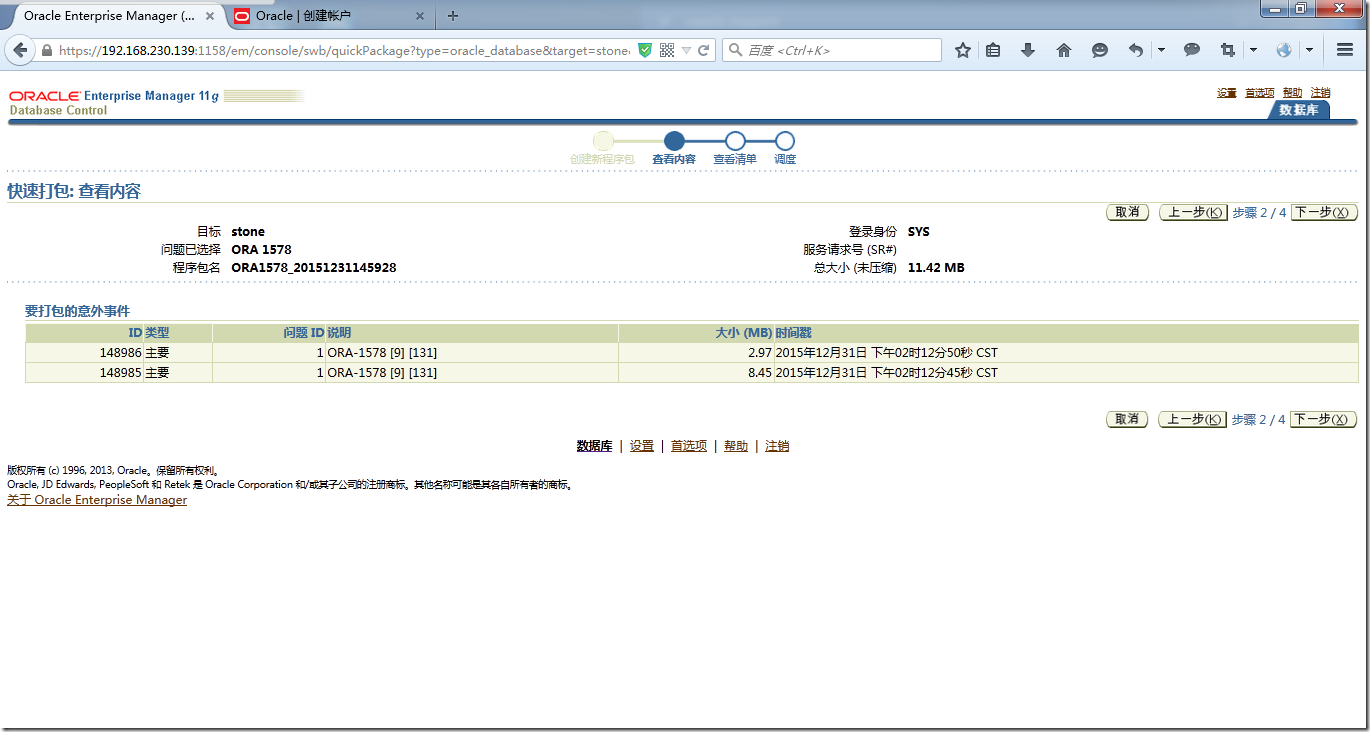Reload the page with the refresh icon

point(704,50)
